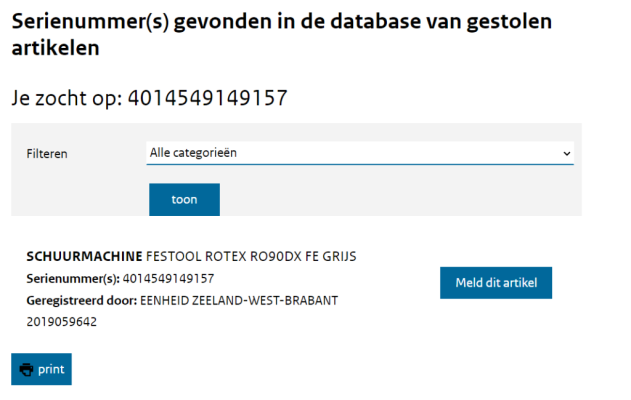Select searched number 4014549149157 in subheading
The image size is (631, 400).
(x=208, y=98)
